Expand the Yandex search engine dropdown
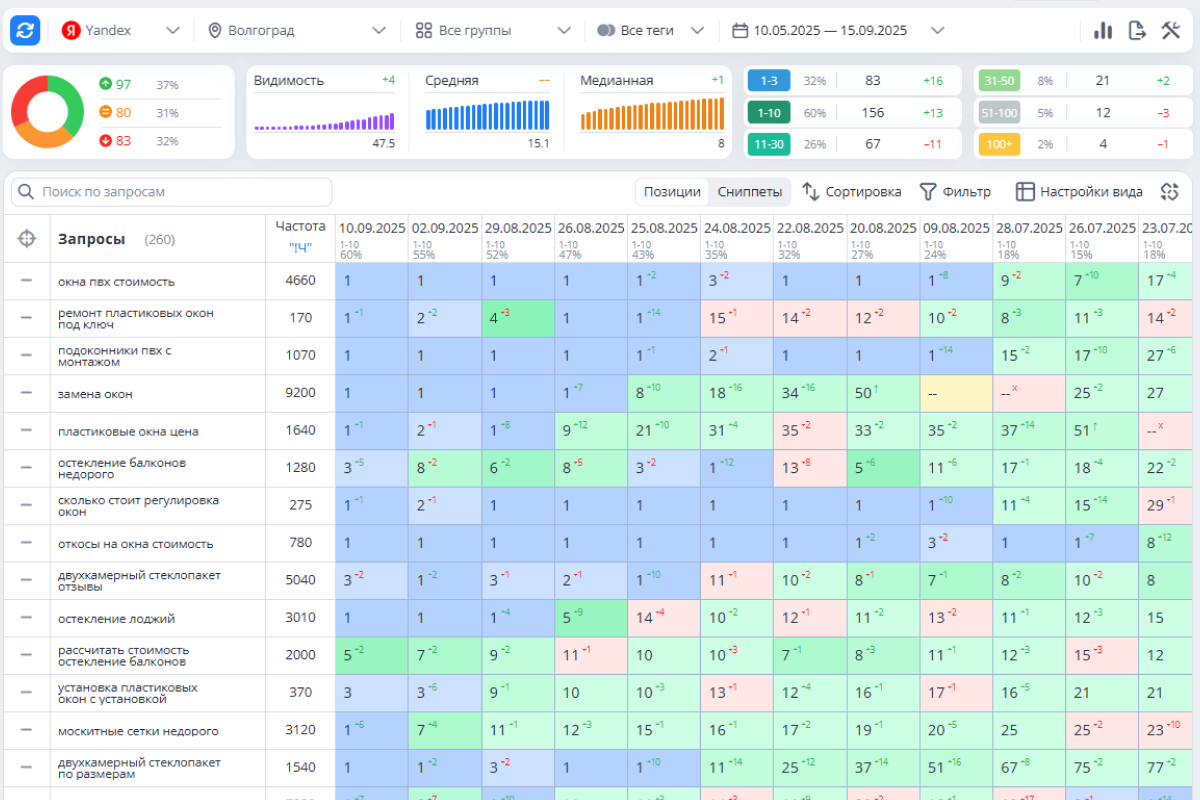The height and width of the screenshot is (800, 1200). point(121,30)
